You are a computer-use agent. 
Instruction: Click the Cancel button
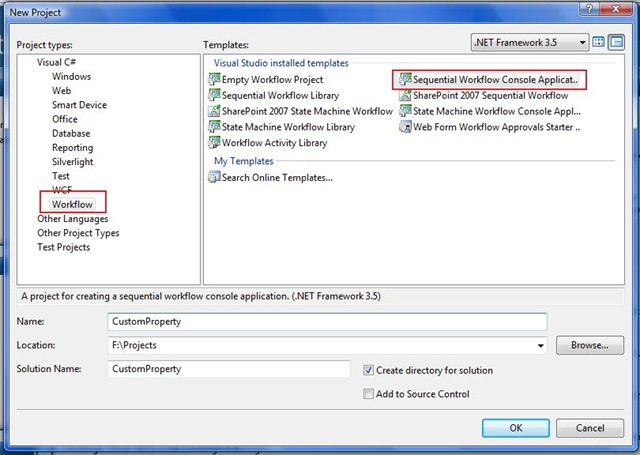(590, 428)
